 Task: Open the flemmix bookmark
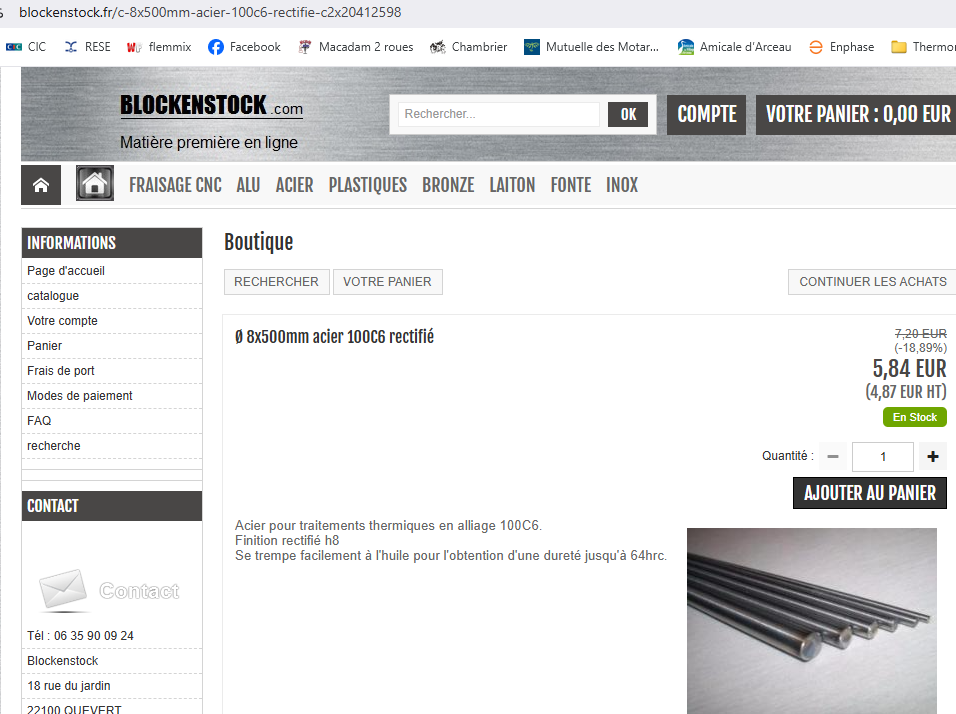pyautogui.click(x=160, y=47)
